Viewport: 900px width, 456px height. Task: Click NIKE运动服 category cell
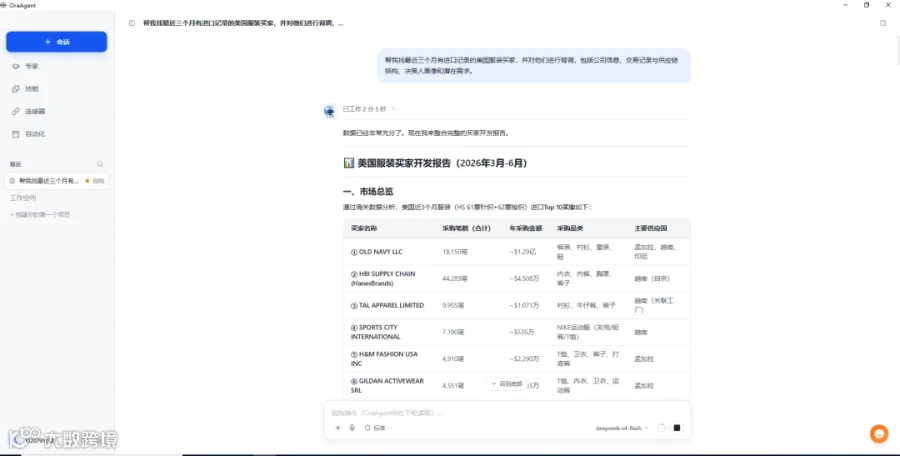click(x=588, y=332)
